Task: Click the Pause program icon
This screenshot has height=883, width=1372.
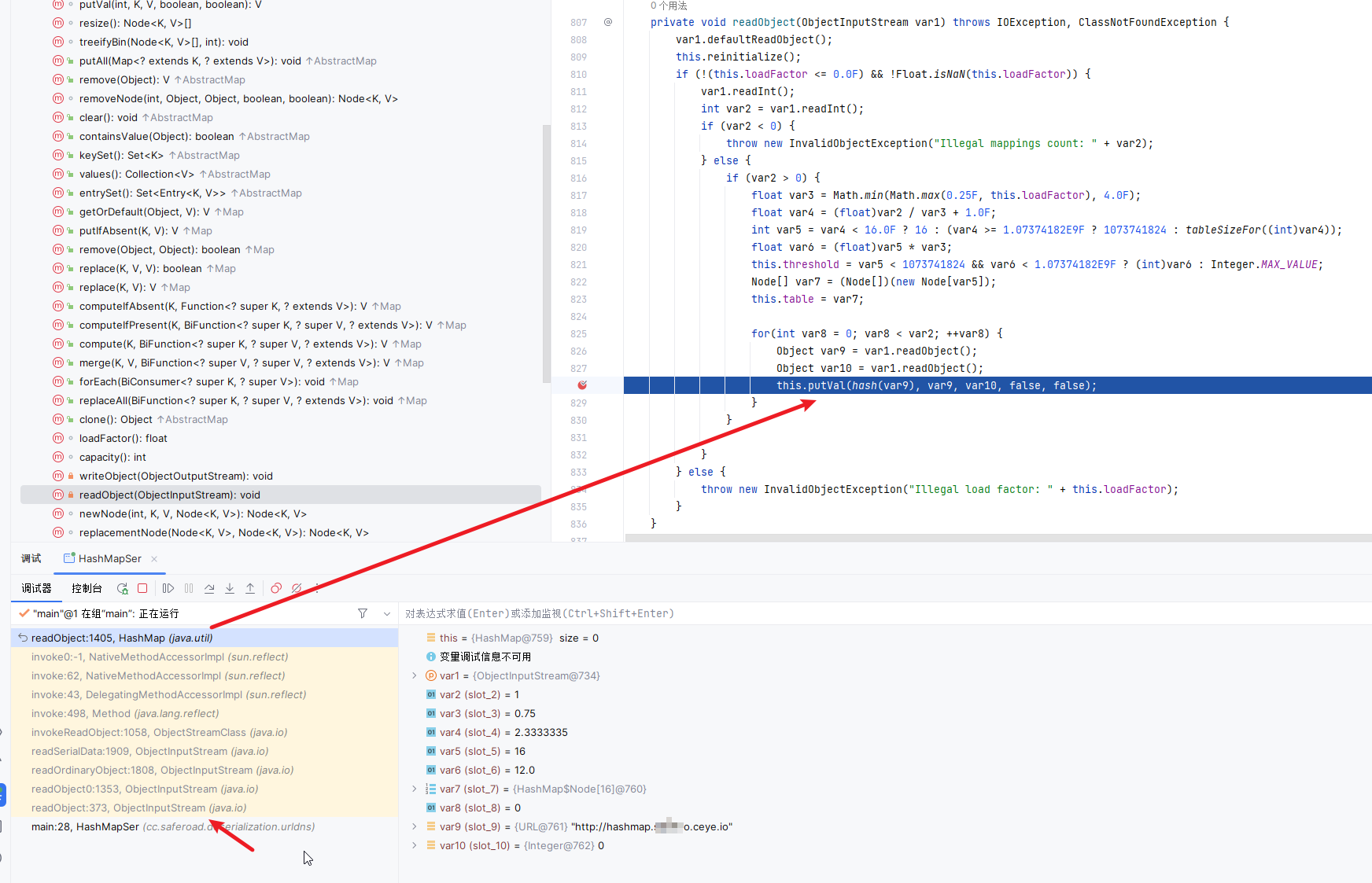Action: pos(189,588)
